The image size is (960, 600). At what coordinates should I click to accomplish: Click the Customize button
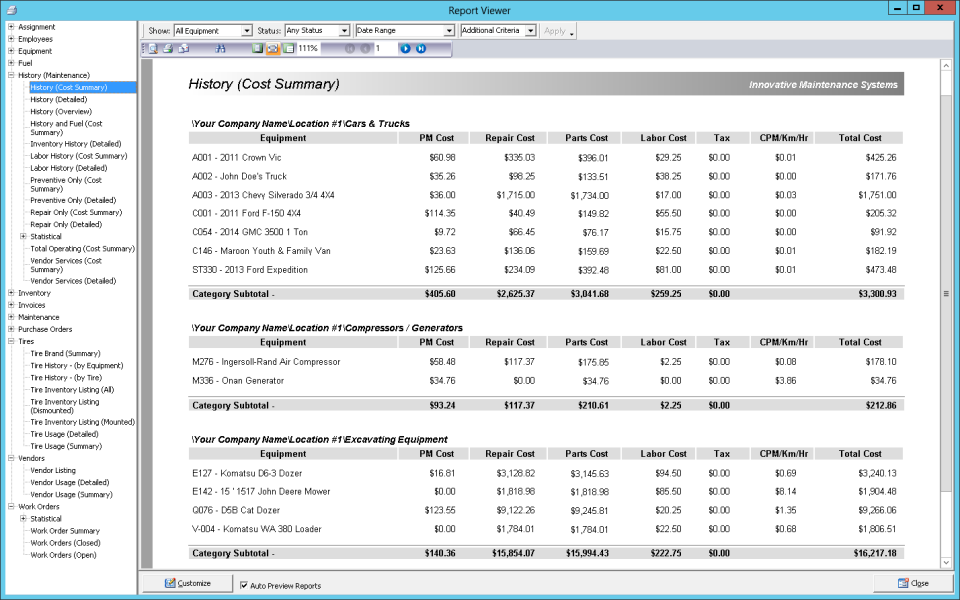pyautogui.click(x=188, y=583)
